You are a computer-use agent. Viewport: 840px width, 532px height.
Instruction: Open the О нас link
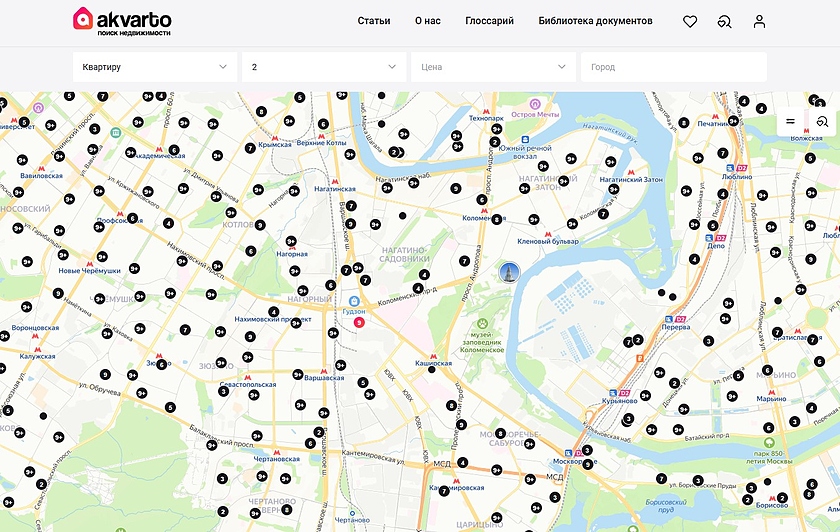pos(427,21)
